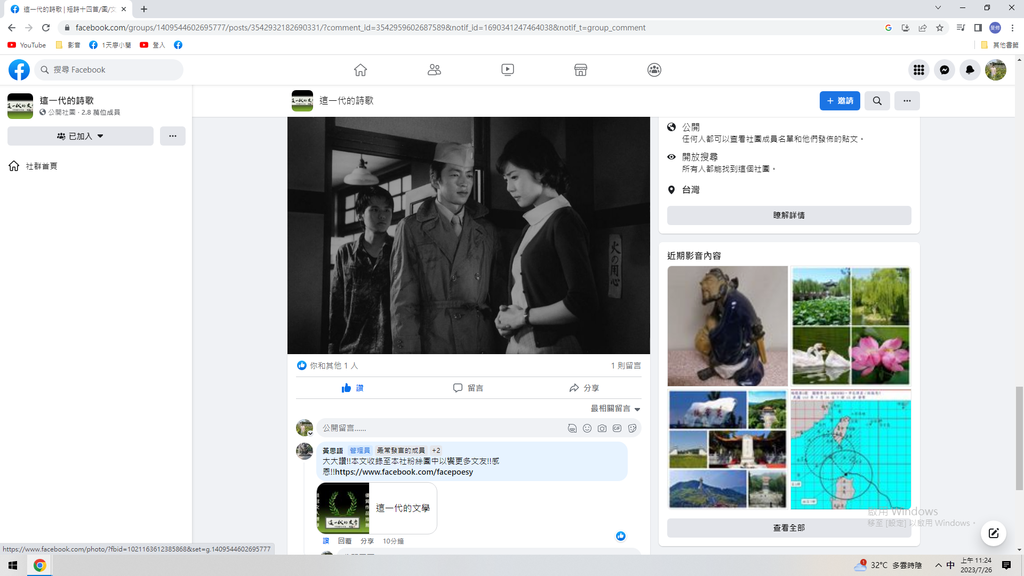The height and width of the screenshot is (576, 1024).
Task: Open the grid menu icon
Action: [x=918, y=70]
